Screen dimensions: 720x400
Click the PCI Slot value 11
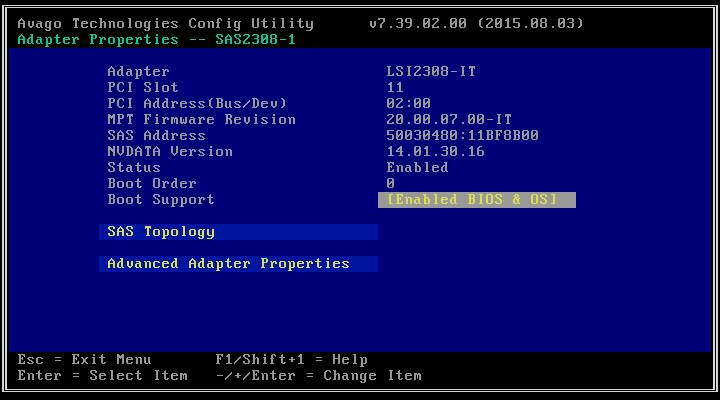click(x=395, y=87)
